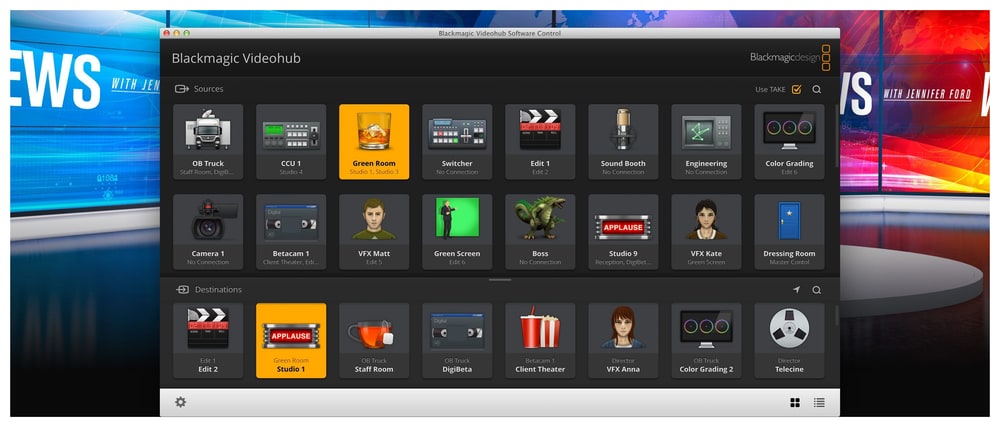Screen dimensions: 1000x427
Task: Choose the VFX Anna destination
Action: [623, 340]
